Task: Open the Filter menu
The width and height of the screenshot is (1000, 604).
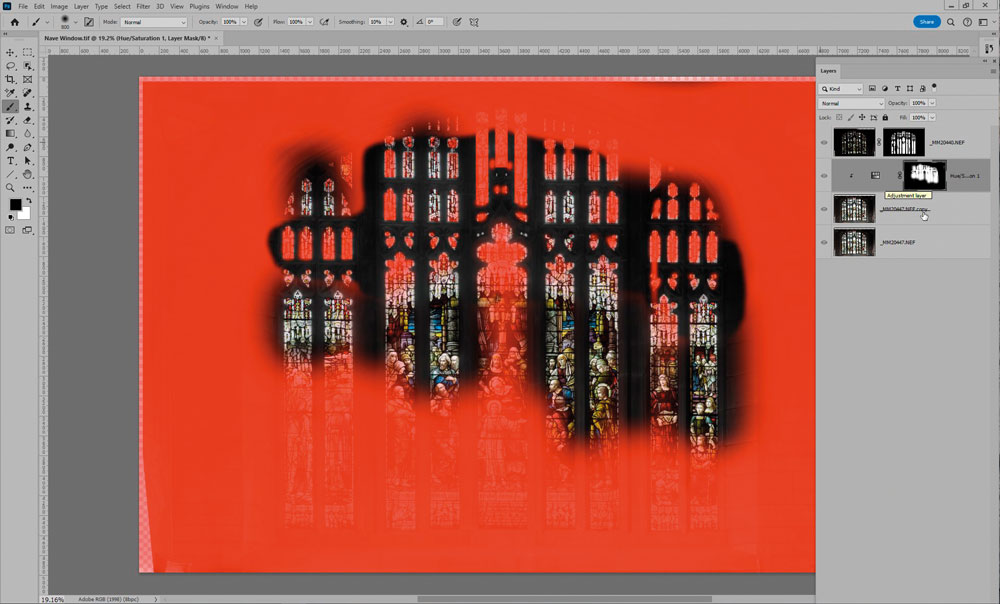Action: pyautogui.click(x=143, y=6)
